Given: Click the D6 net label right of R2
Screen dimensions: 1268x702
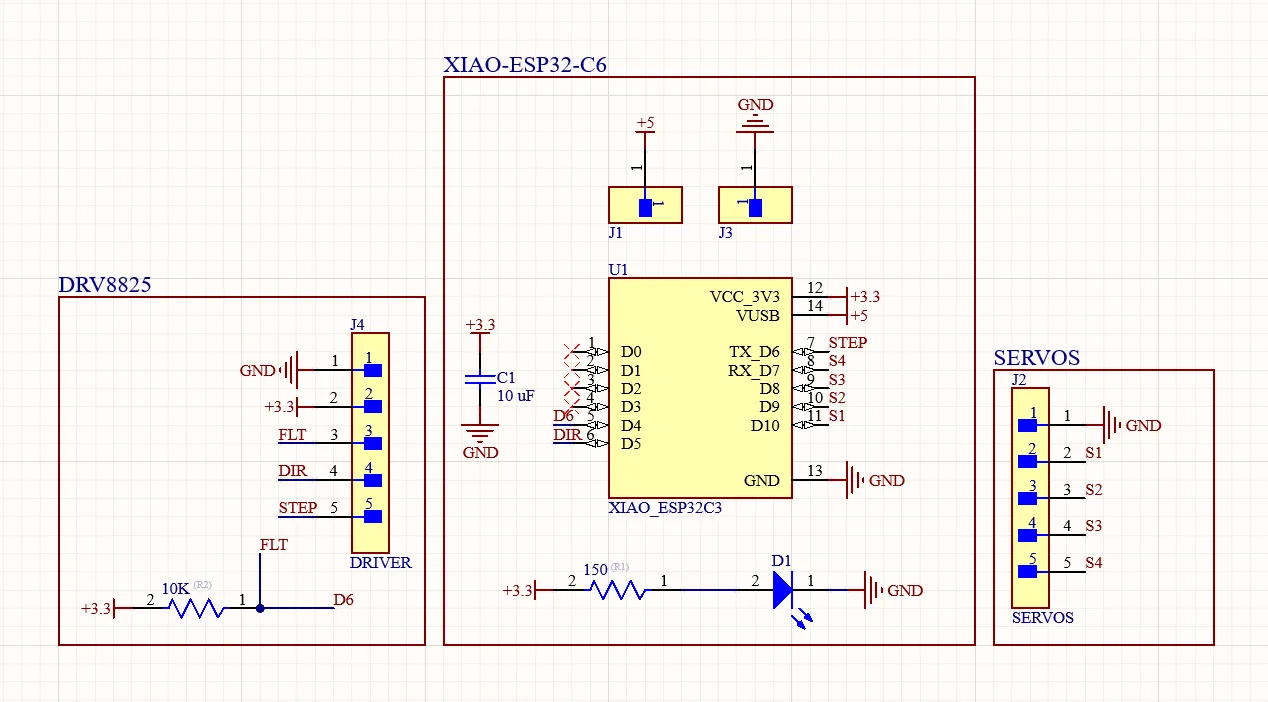Looking at the screenshot, I should pyautogui.click(x=344, y=600).
